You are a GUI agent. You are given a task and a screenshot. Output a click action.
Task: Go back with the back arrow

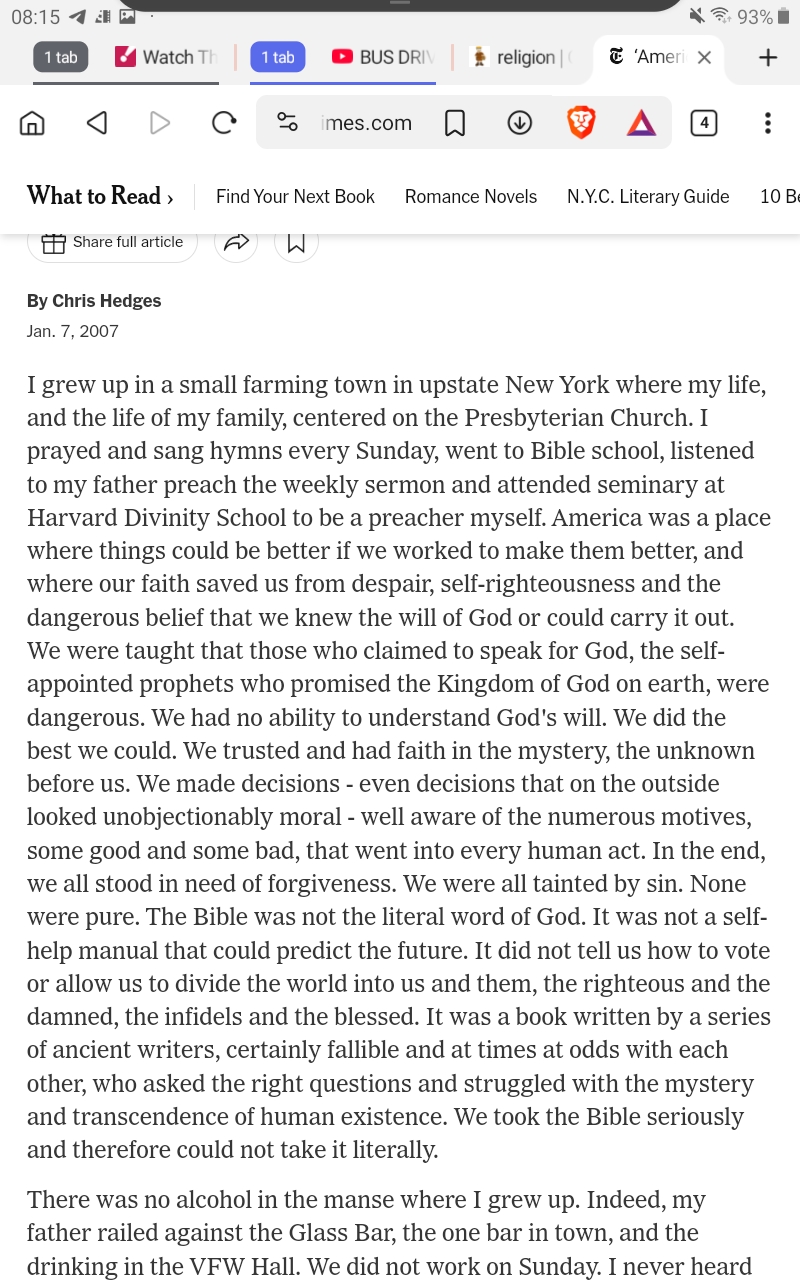96,123
